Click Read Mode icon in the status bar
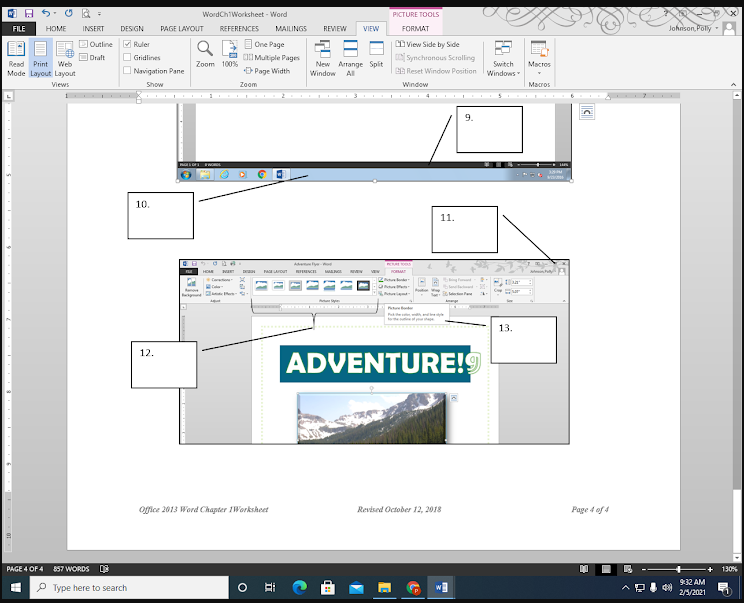The height and width of the screenshot is (603, 744). [584, 569]
